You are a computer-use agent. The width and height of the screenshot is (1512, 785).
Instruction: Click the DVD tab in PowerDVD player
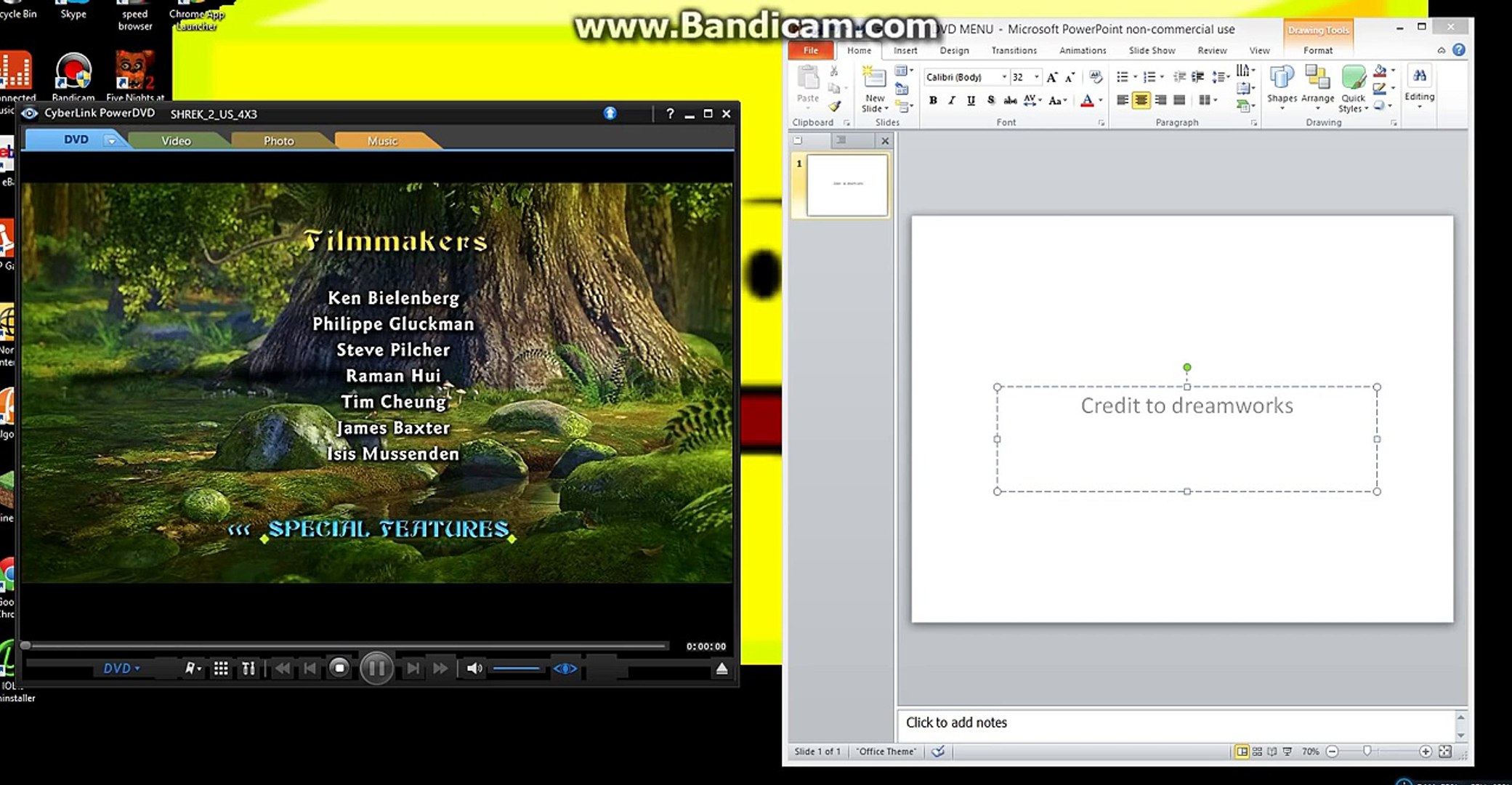pos(76,140)
